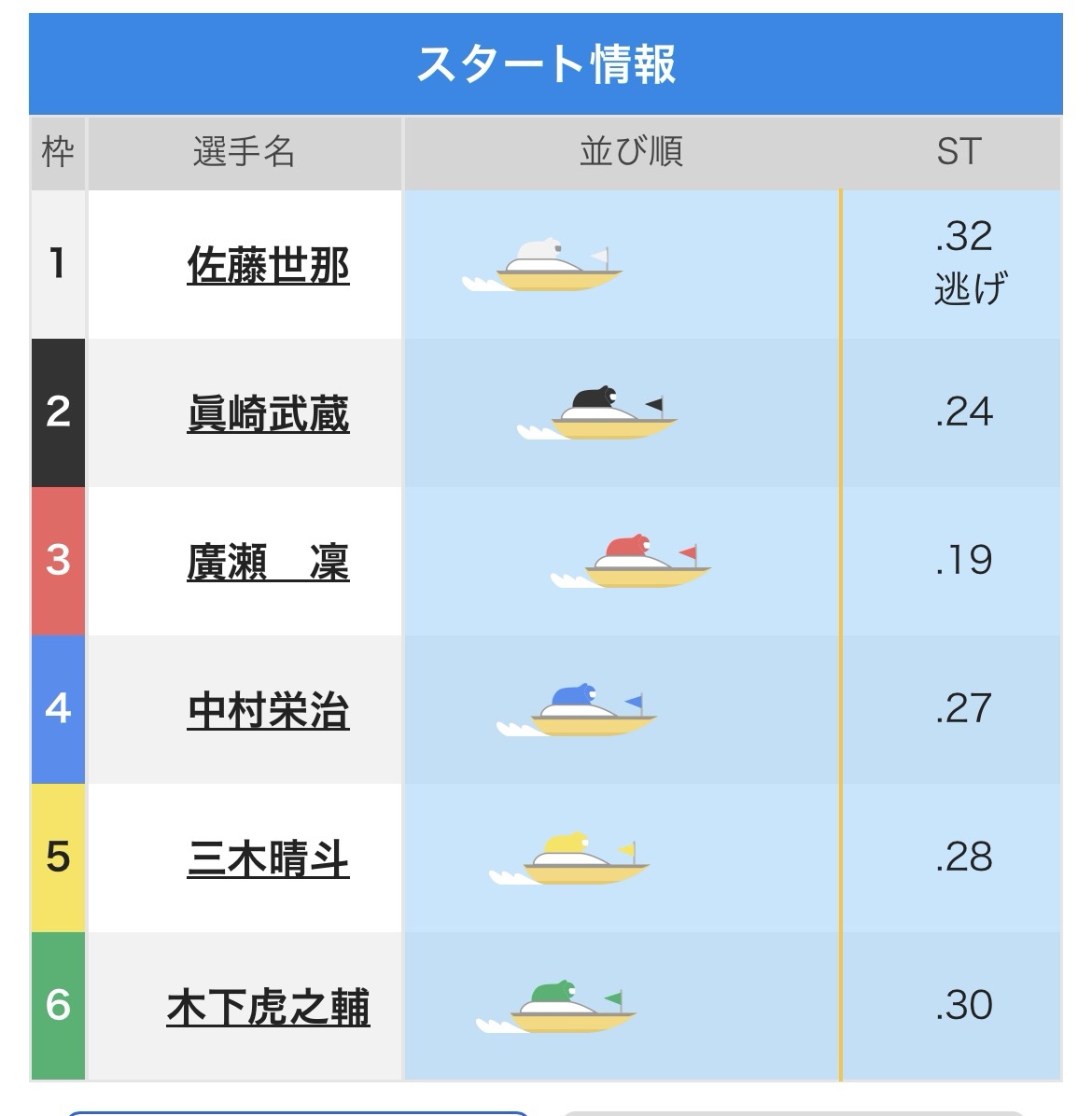Click the ST column header
This screenshot has width=1092, height=1116.
coord(959,152)
